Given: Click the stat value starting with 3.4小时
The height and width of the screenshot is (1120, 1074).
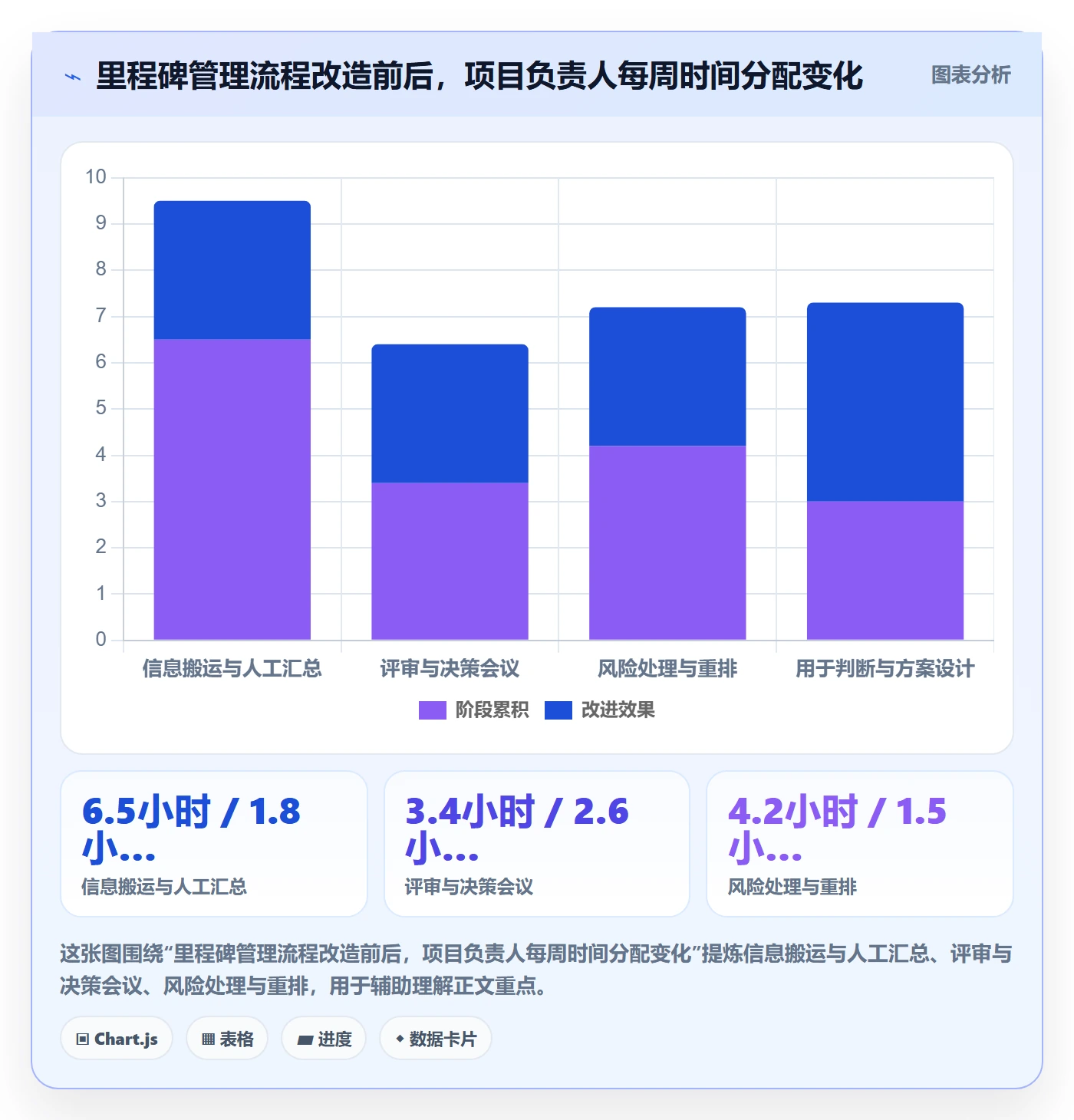Looking at the screenshot, I should (x=517, y=829).
